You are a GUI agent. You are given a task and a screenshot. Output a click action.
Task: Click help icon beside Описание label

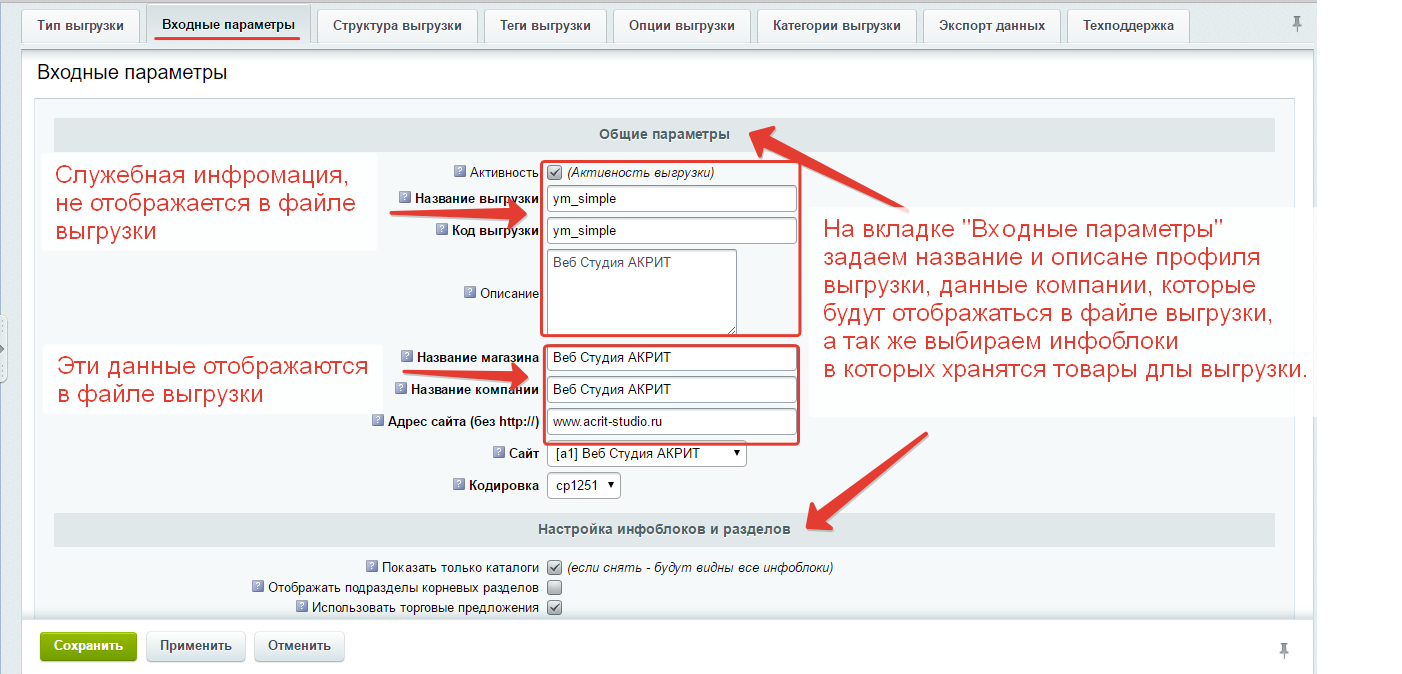(470, 292)
